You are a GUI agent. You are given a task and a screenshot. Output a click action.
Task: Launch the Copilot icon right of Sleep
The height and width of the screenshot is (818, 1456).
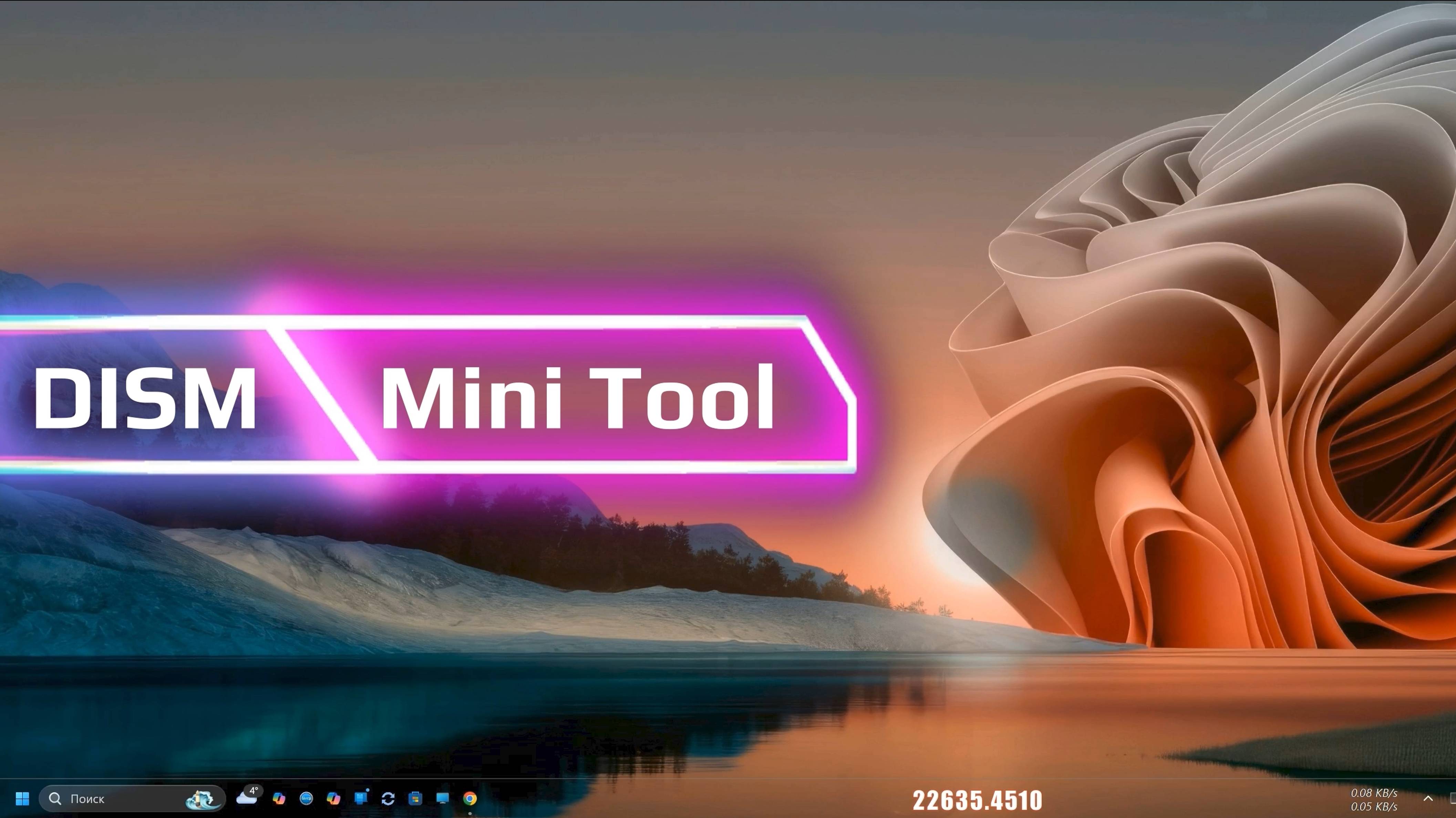333,798
